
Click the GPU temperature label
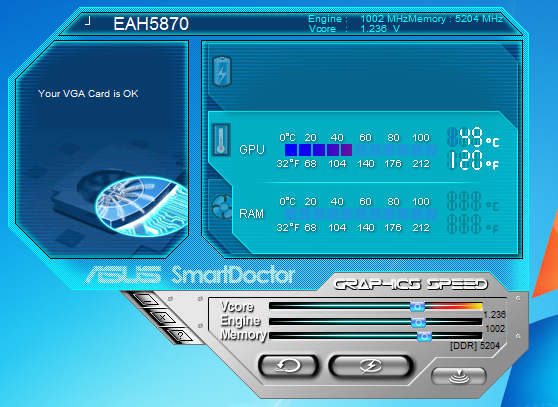coord(252,150)
